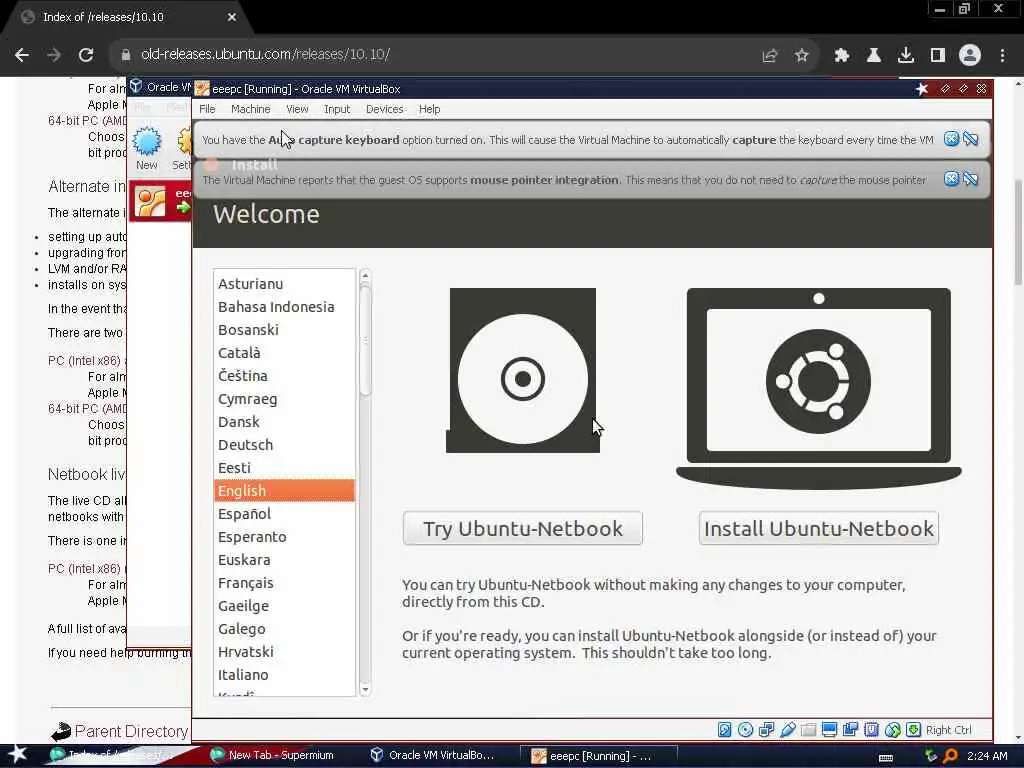Open the Input menu
1024x768 pixels.
337,109
